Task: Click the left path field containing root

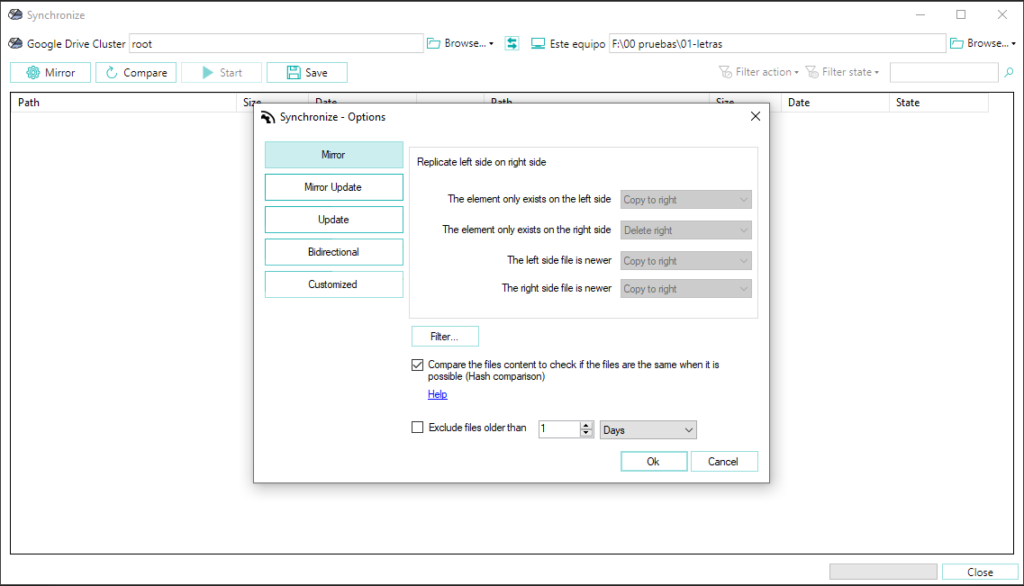Action: (276, 44)
